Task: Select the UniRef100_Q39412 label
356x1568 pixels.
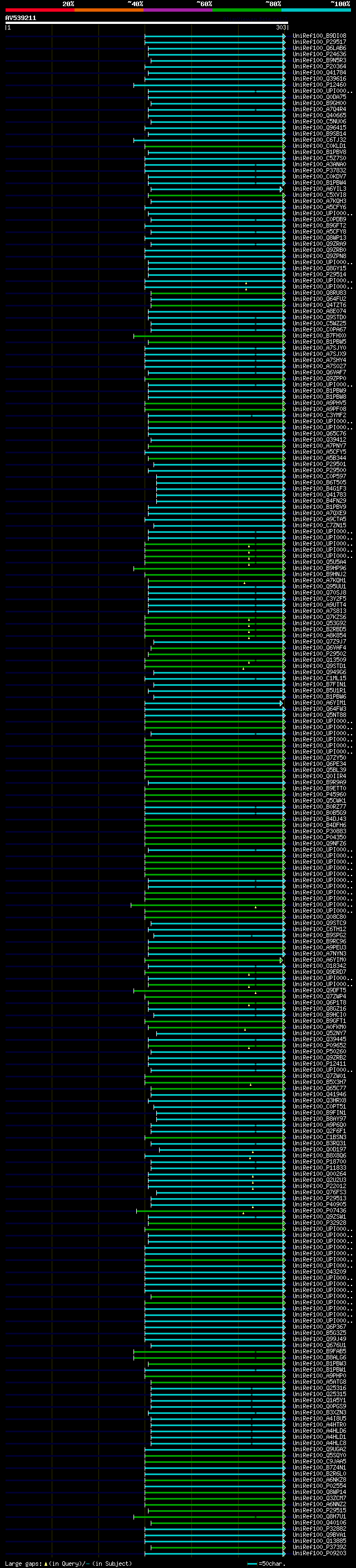Action: (x=319, y=439)
